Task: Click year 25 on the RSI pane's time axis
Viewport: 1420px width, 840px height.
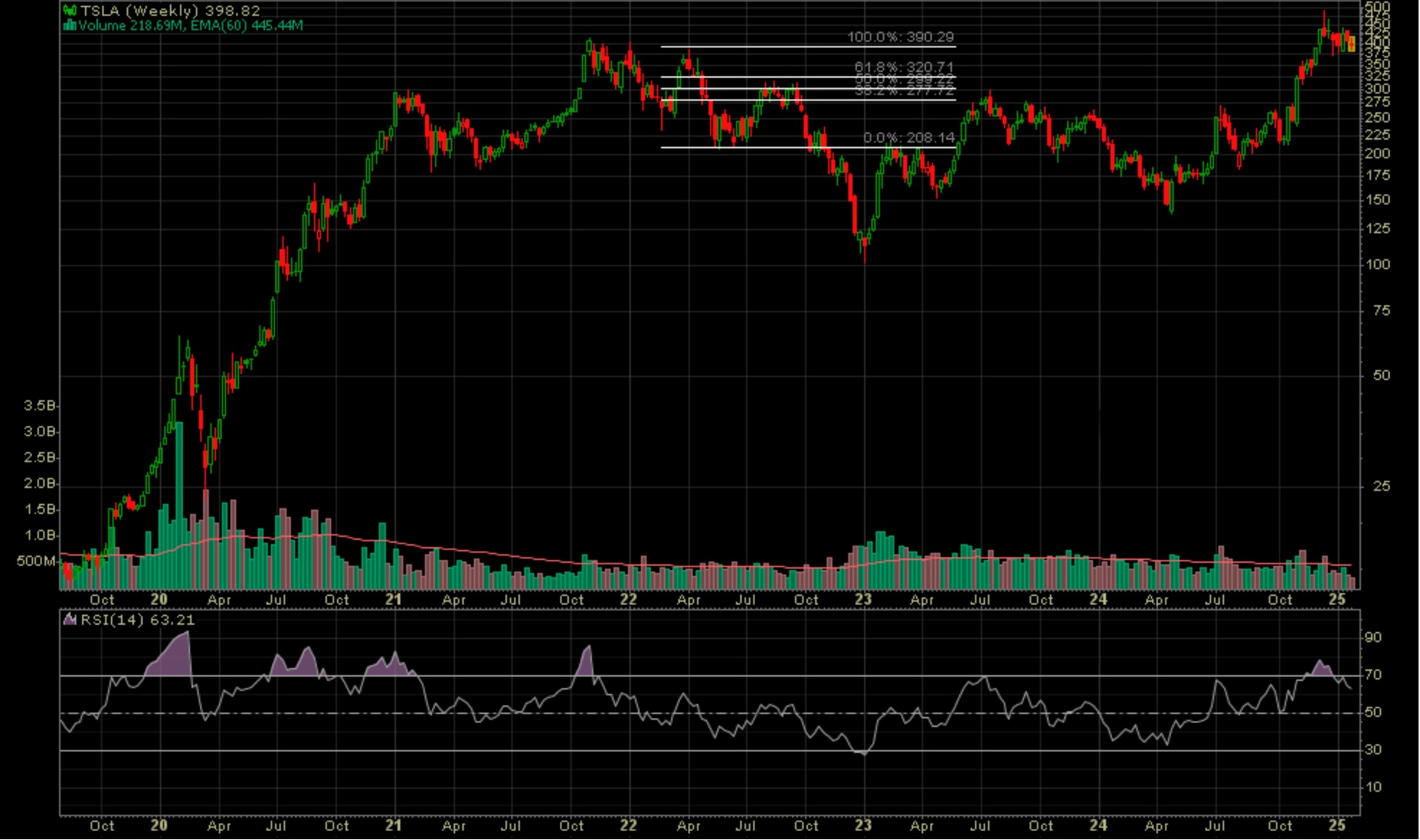Action: (1337, 825)
